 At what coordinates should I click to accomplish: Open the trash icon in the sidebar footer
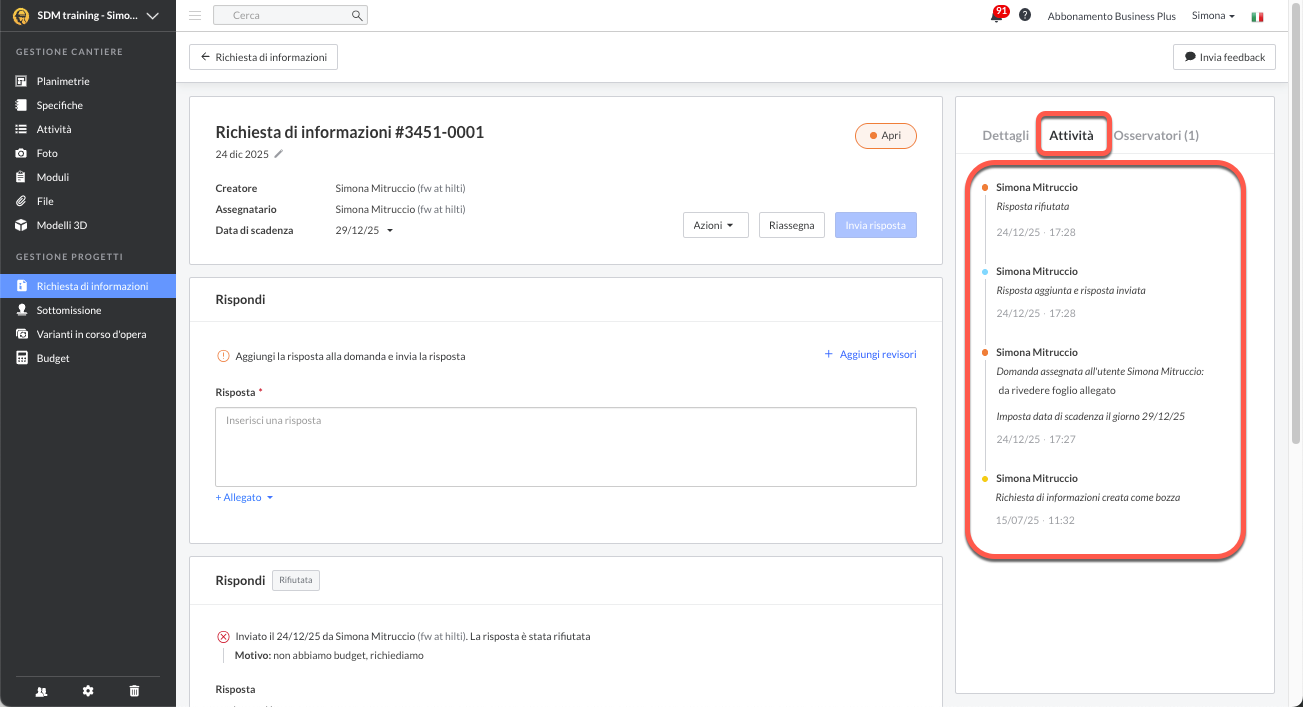tap(135, 691)
